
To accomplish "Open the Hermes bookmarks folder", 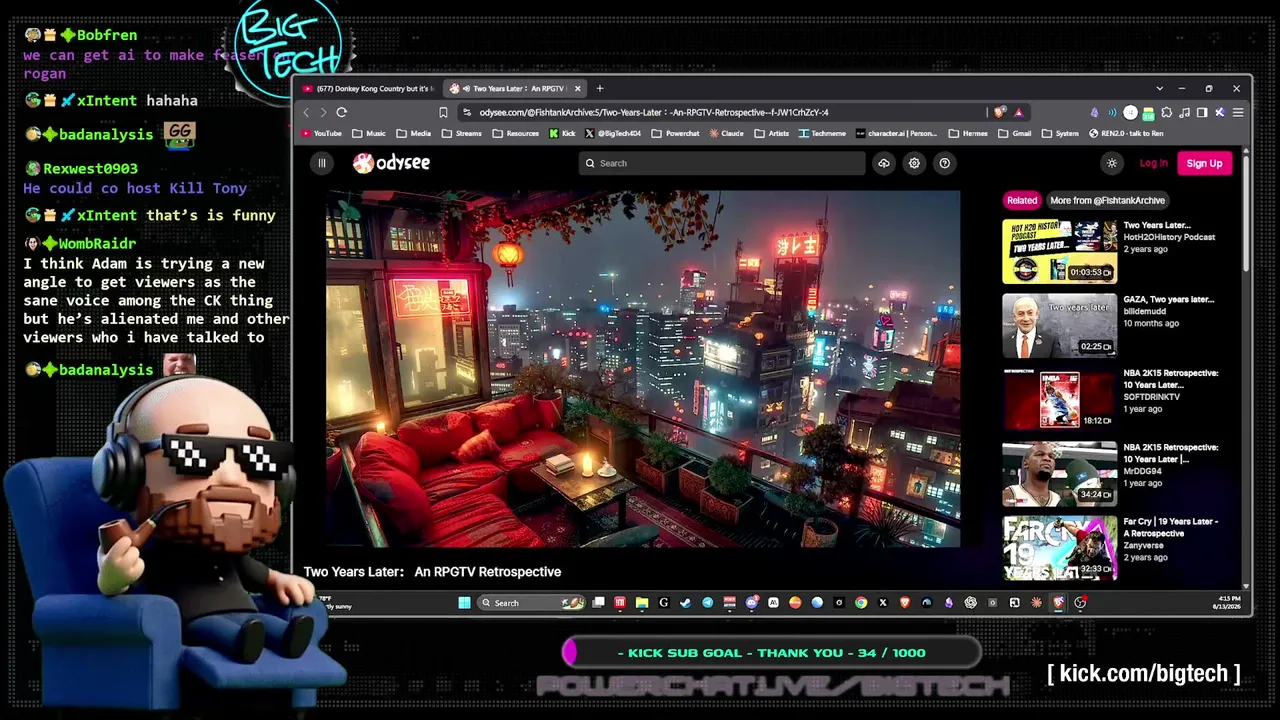I will (968, 133).
